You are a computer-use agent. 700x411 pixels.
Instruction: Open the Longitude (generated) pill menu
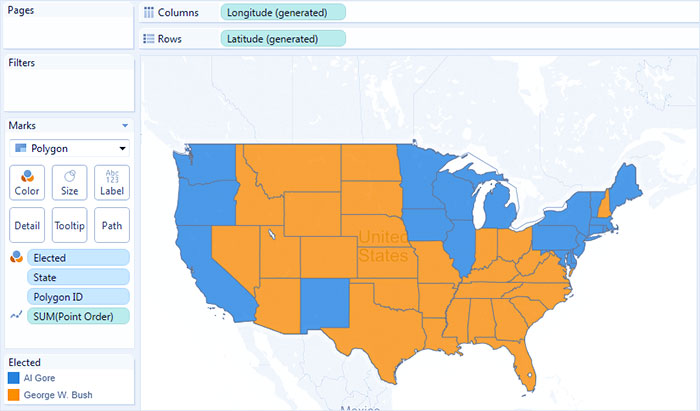click(283, 12)
